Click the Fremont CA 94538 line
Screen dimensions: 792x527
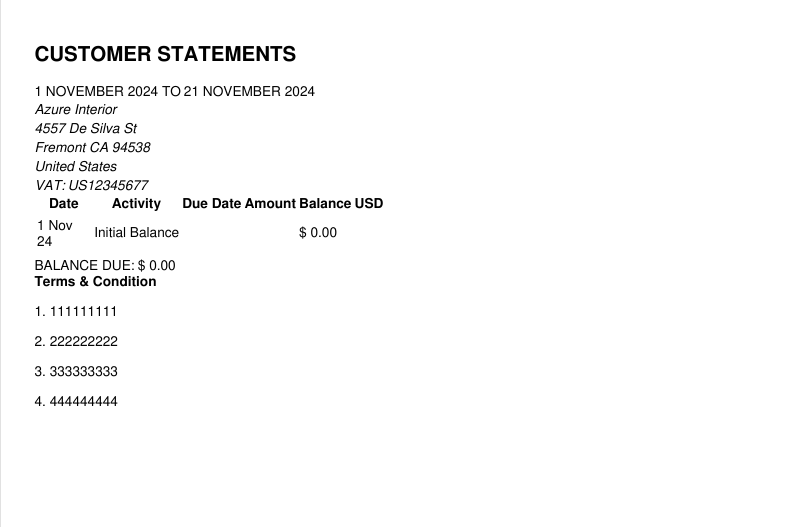[92, 148]
